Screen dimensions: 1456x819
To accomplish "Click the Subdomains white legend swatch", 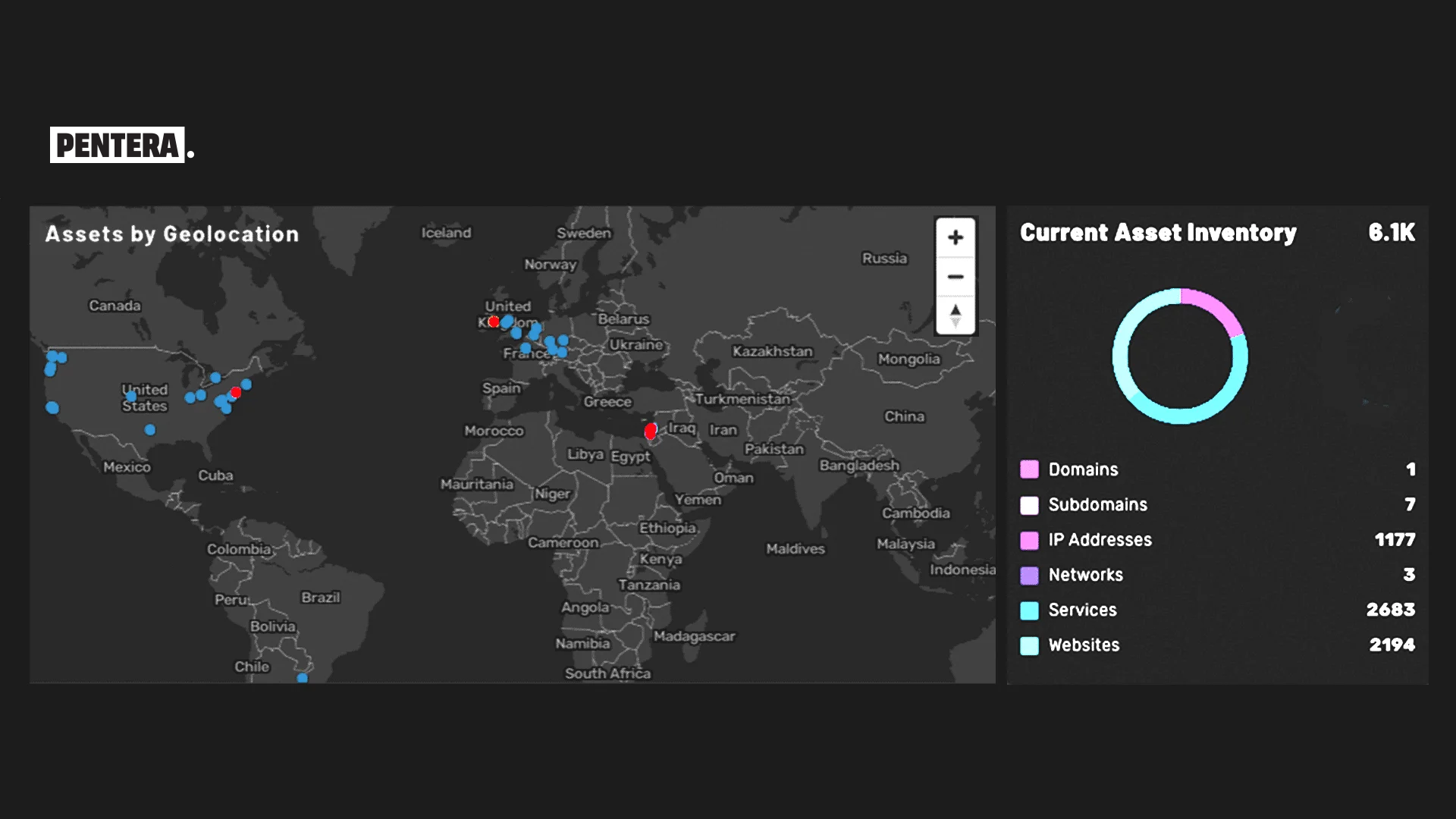I will point(1029,505).
